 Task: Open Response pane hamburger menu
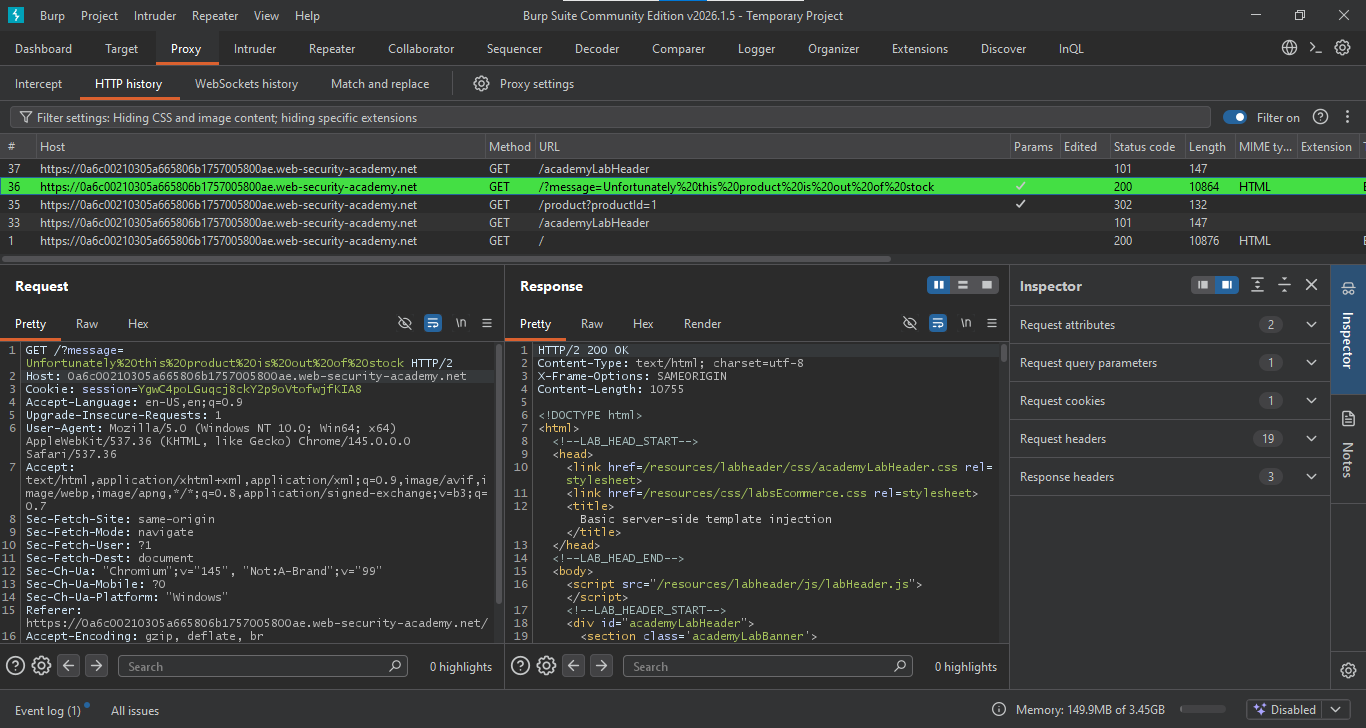[x=992, y=323]
